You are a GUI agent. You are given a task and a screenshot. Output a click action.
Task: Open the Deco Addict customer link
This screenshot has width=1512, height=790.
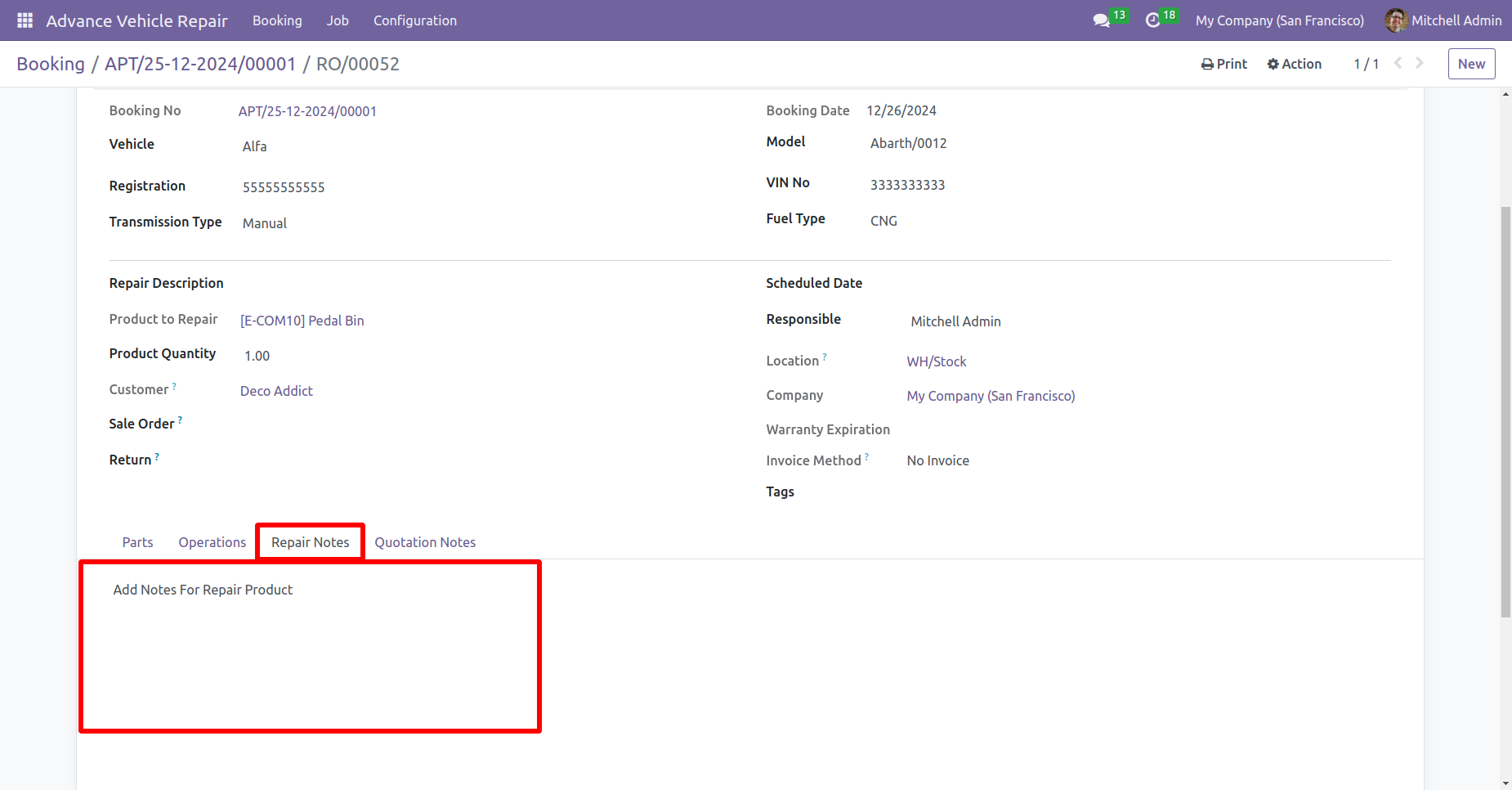click(x=276, y=391)
